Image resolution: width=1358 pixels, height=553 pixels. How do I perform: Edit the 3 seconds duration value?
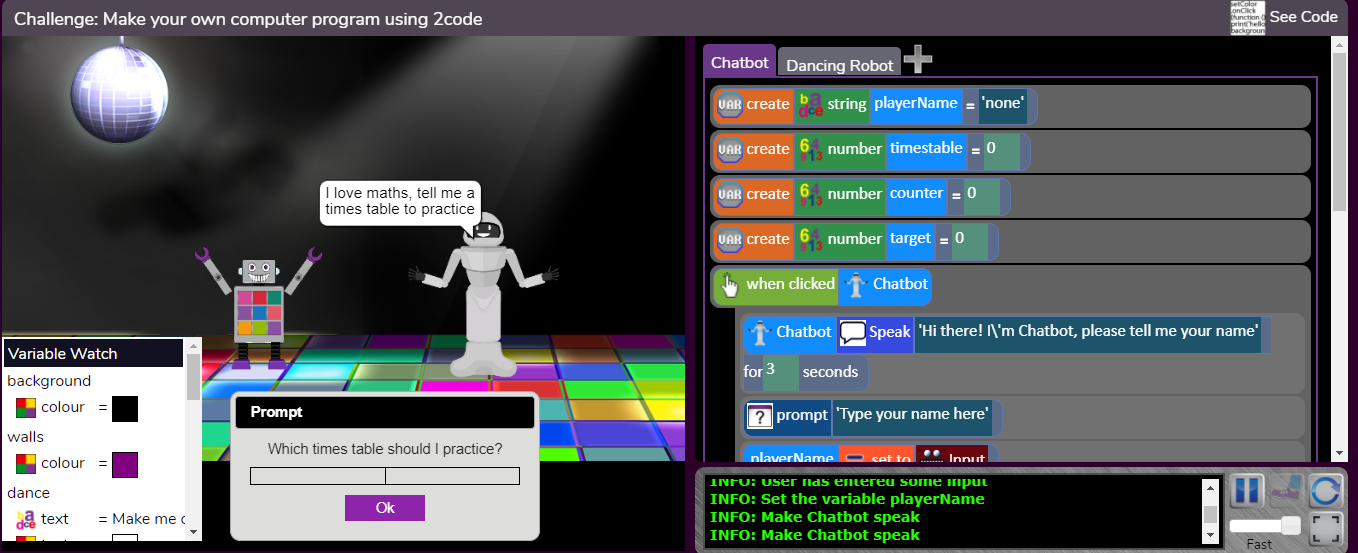tap(780, 371)
